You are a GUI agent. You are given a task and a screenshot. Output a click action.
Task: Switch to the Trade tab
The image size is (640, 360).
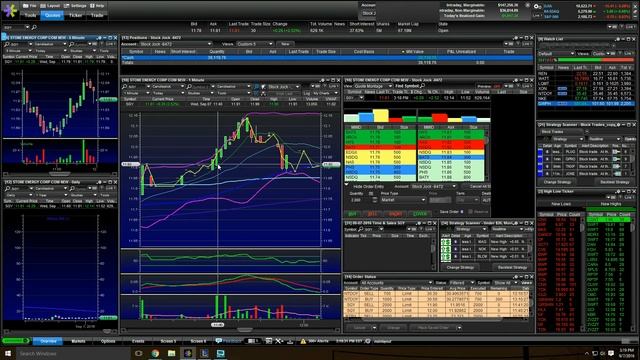pyautogui.click(x=97, y=15)
